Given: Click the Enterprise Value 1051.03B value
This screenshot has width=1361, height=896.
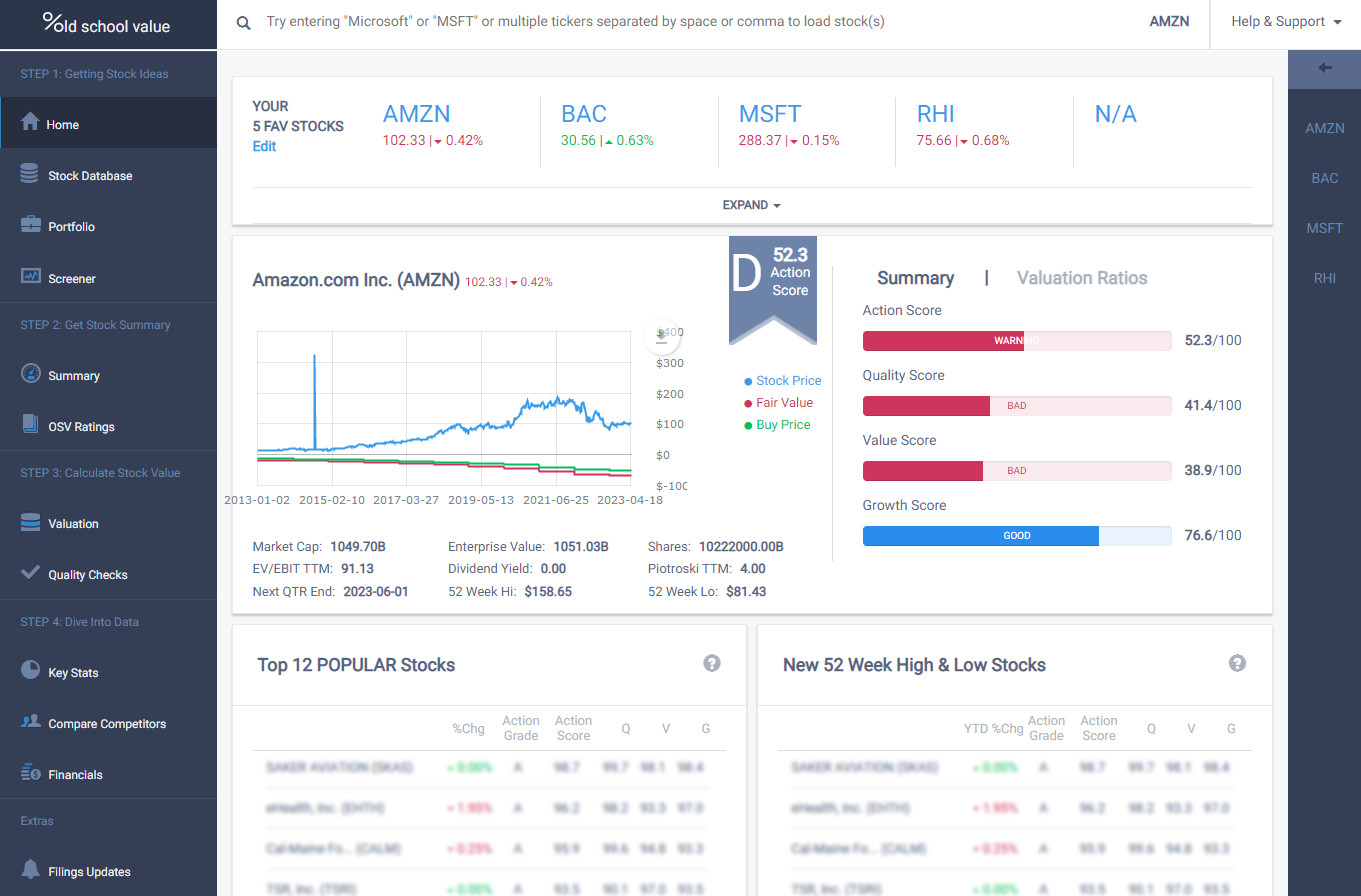Looking at the screenshot, I should pyautogui.click(x=581, y=547).
